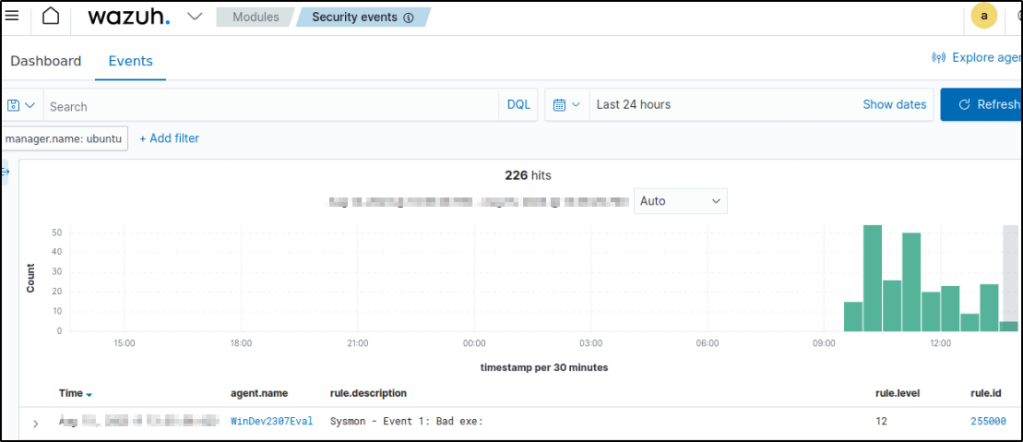Select the Events tab

(130, 61)
